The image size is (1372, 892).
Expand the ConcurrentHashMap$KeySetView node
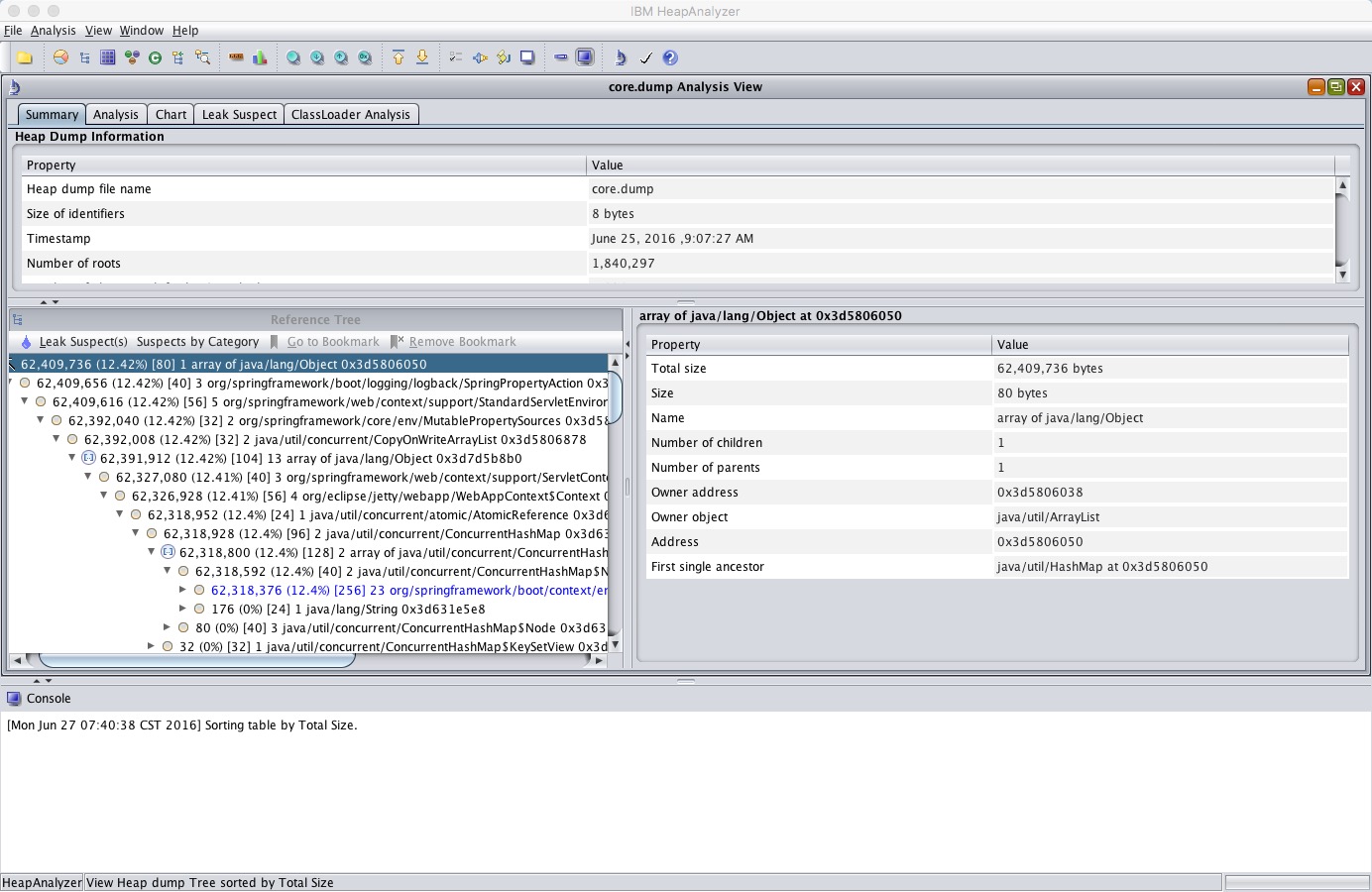(x=152, y=646)
